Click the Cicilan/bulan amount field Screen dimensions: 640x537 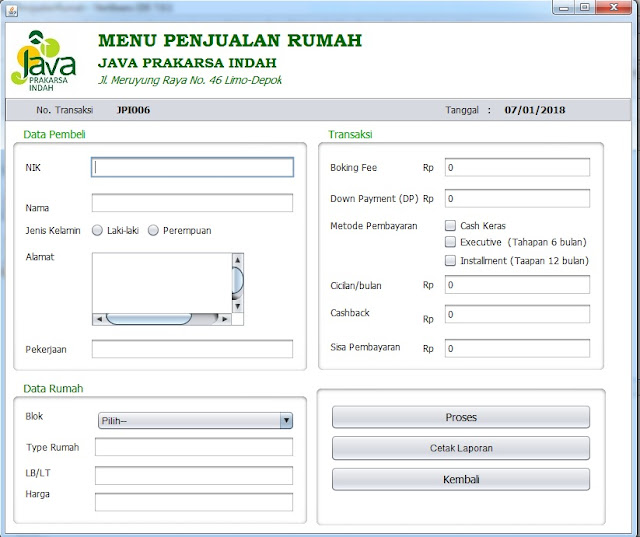click(517, 284)
